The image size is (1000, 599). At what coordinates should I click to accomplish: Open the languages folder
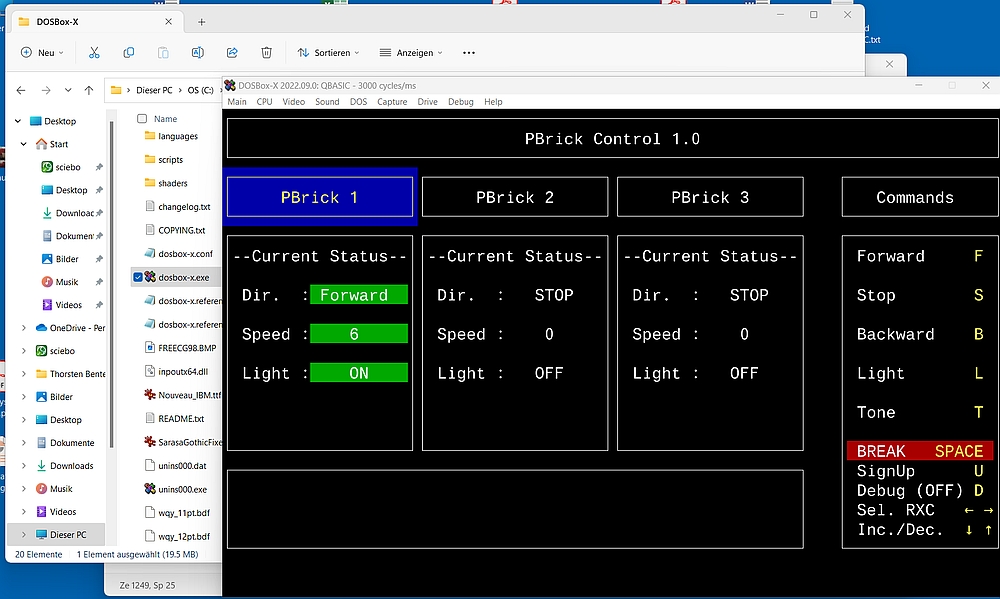pos(171,136)
